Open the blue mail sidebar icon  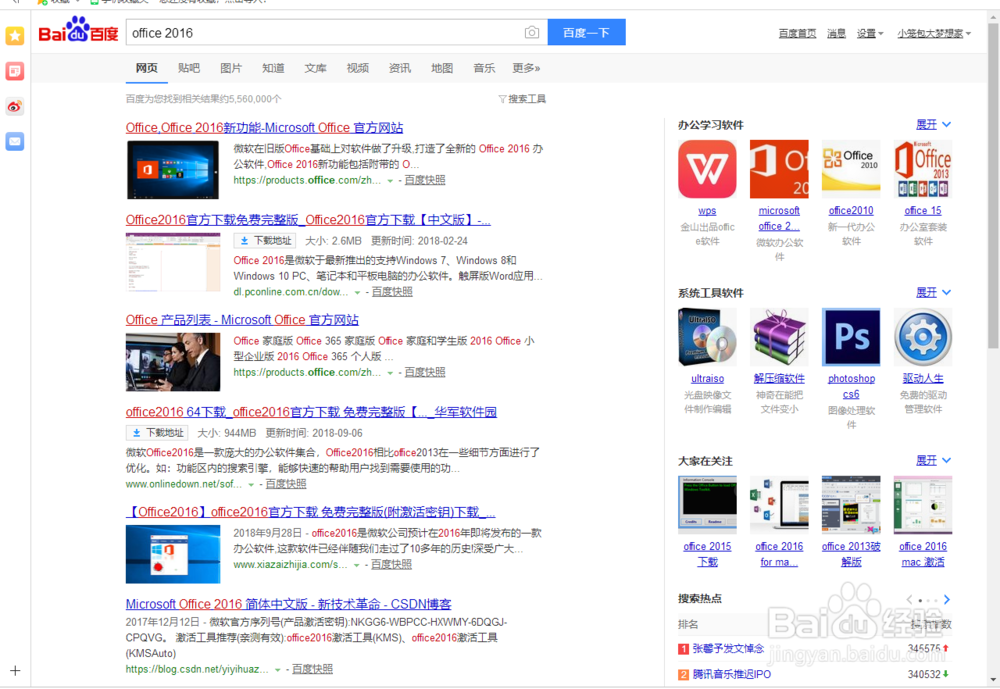coord(15,141)
